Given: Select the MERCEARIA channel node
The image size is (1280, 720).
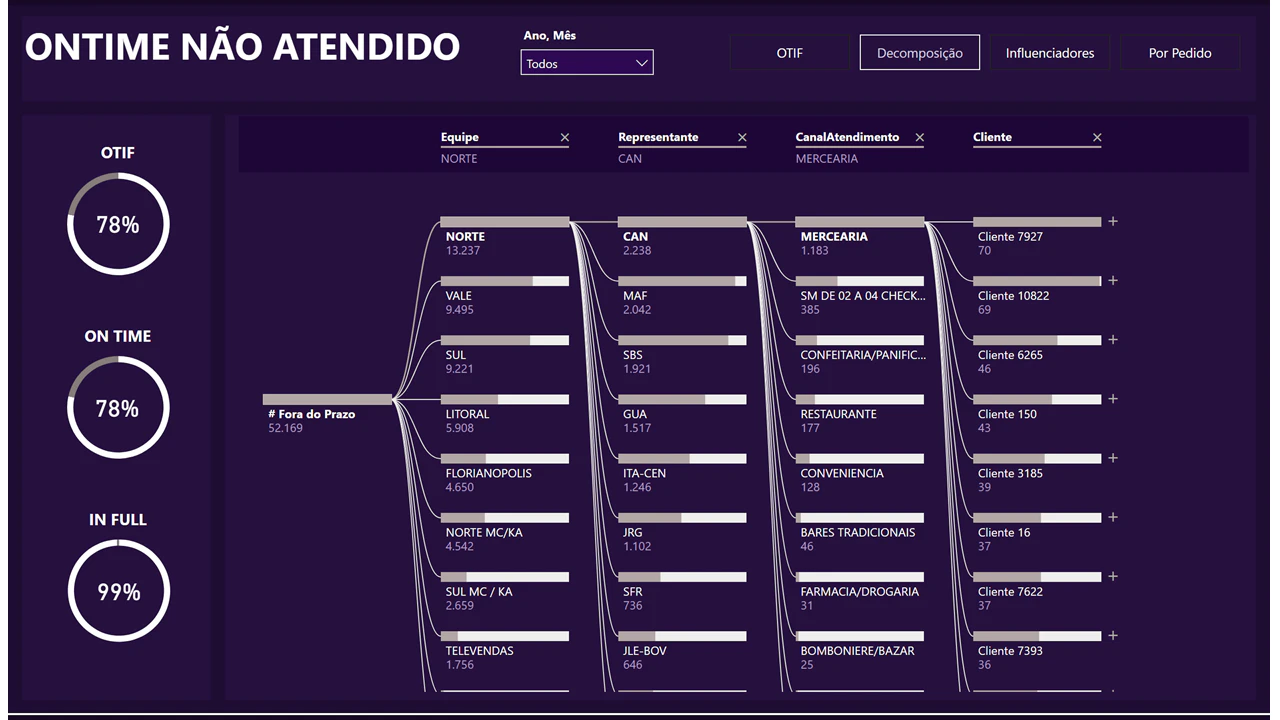Looking at the screenshot, I should point(860,236).
